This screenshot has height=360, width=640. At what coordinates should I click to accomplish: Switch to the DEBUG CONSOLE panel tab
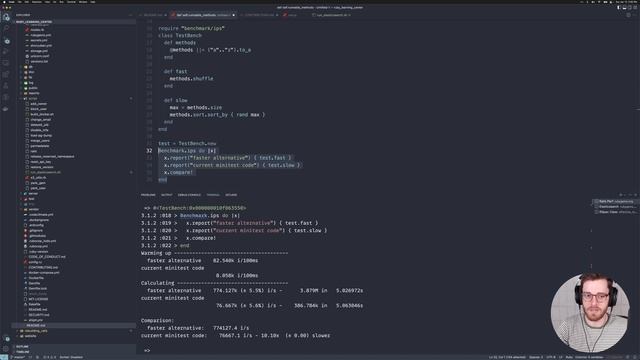189,195
